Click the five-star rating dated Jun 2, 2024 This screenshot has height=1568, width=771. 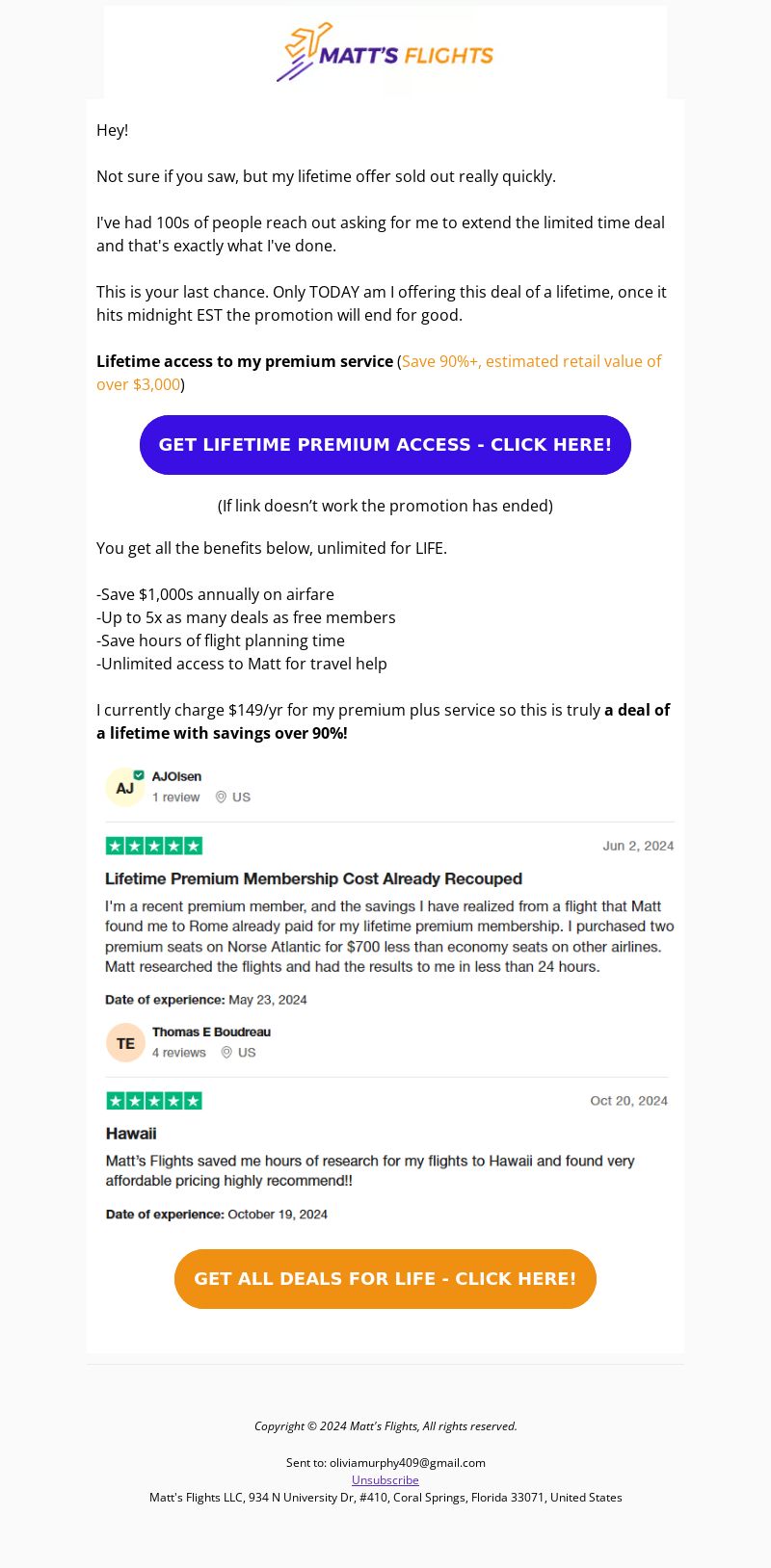pyautogui.click(x=154, y=846)
